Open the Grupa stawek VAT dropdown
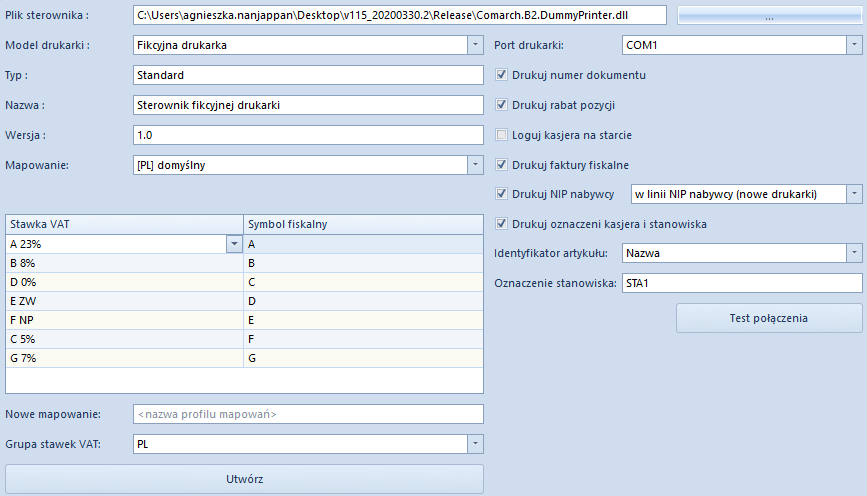 point(475,444)
